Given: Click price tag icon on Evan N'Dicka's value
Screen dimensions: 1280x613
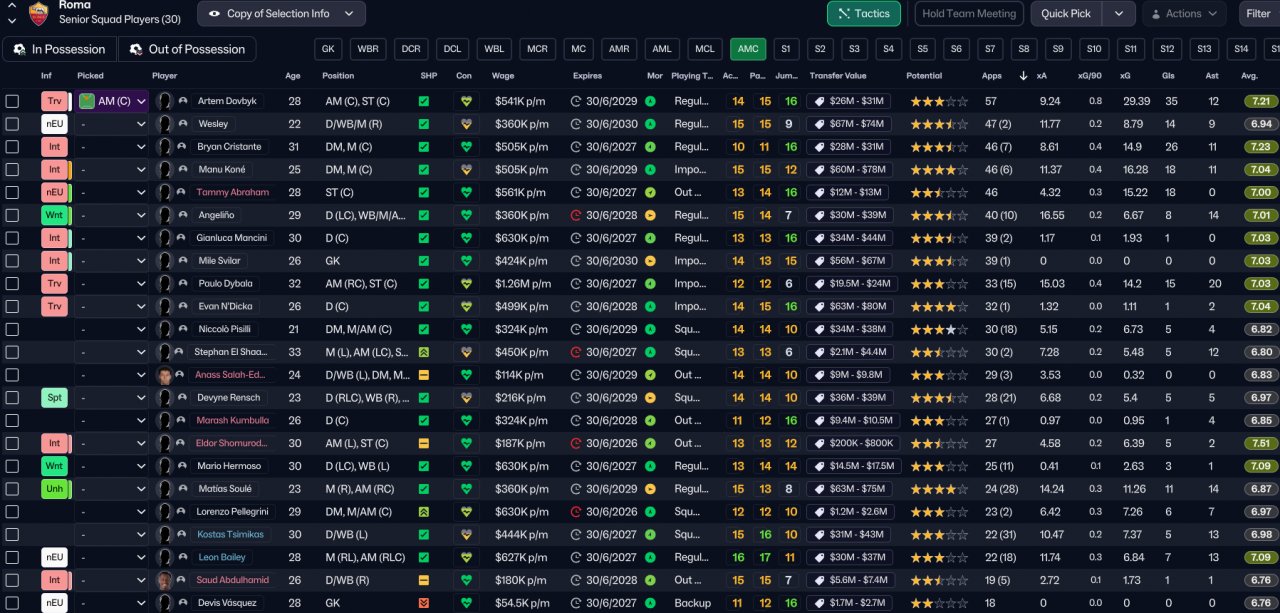Looking at the screenshot, I should pyautogui.click(x=819, y=307).
